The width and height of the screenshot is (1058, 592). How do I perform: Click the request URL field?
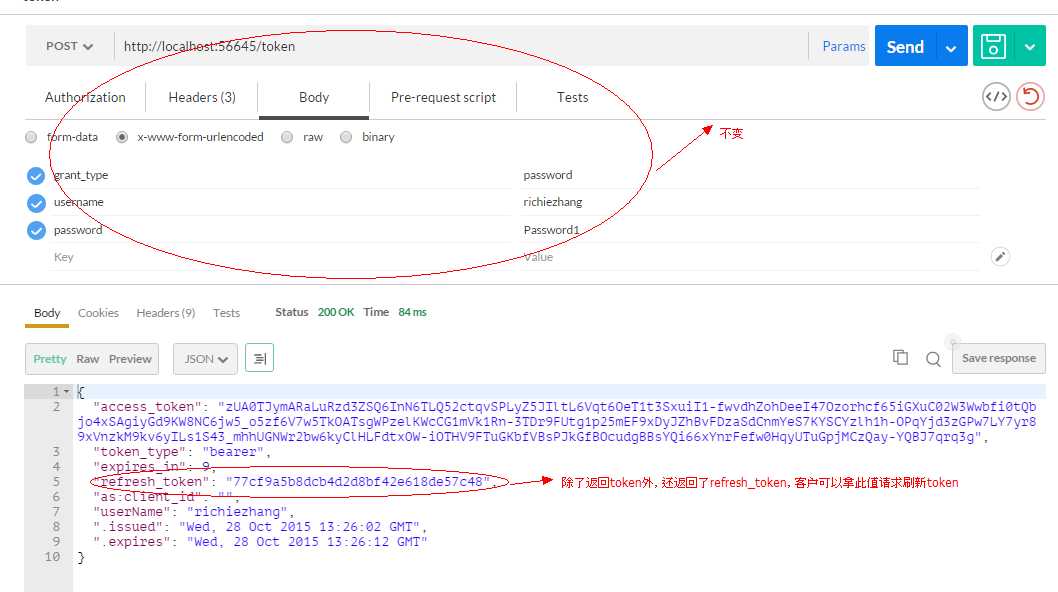click(461, 47)
